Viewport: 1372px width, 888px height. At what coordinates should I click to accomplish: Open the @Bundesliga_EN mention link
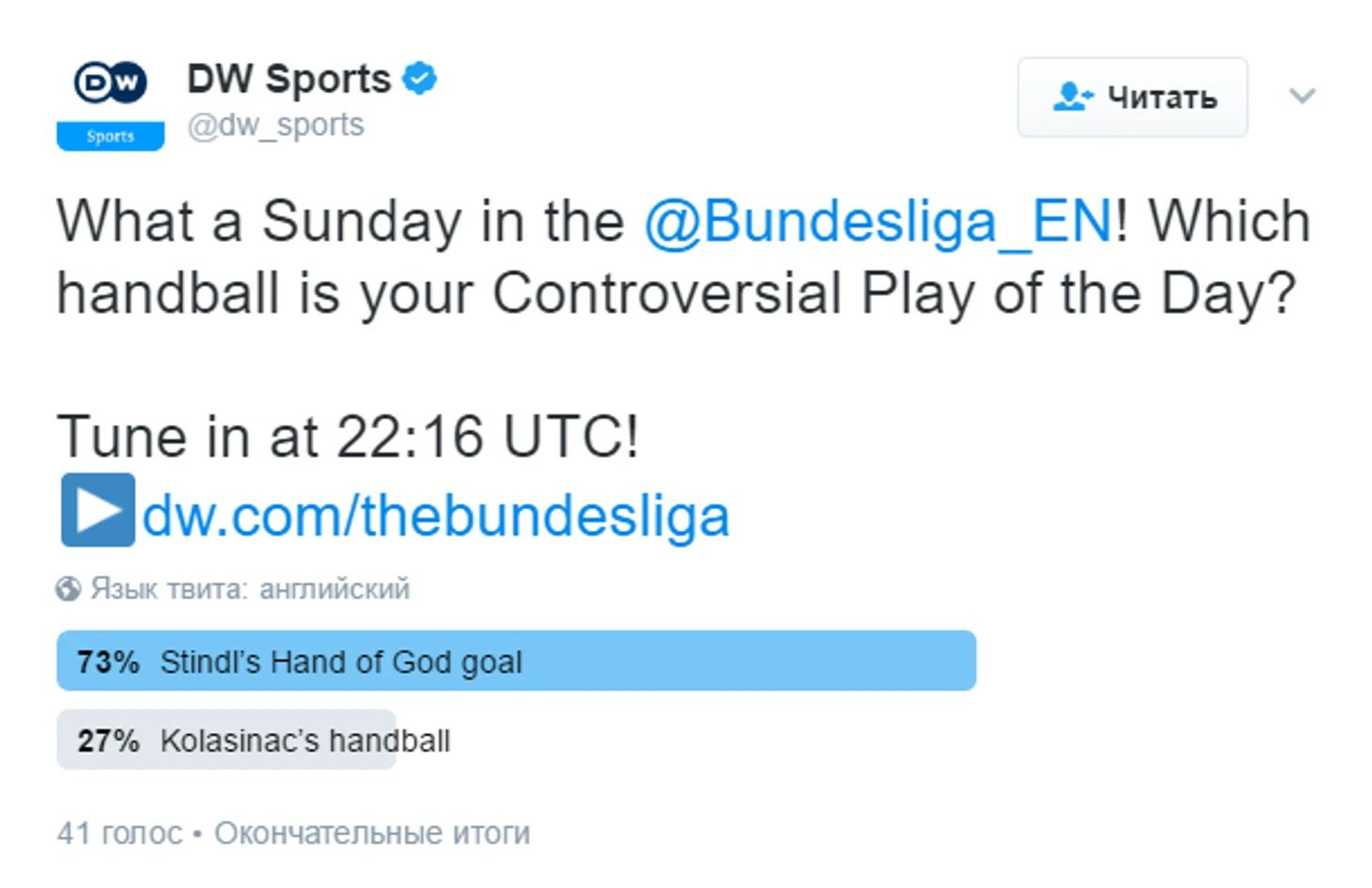click(879, 222)
